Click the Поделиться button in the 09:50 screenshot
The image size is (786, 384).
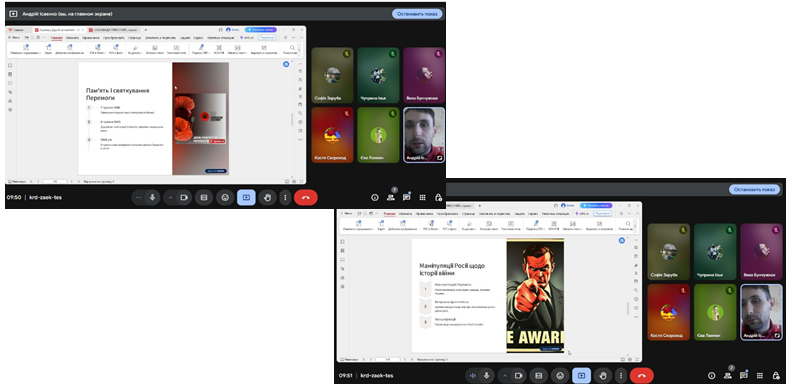tap(267, 38)
